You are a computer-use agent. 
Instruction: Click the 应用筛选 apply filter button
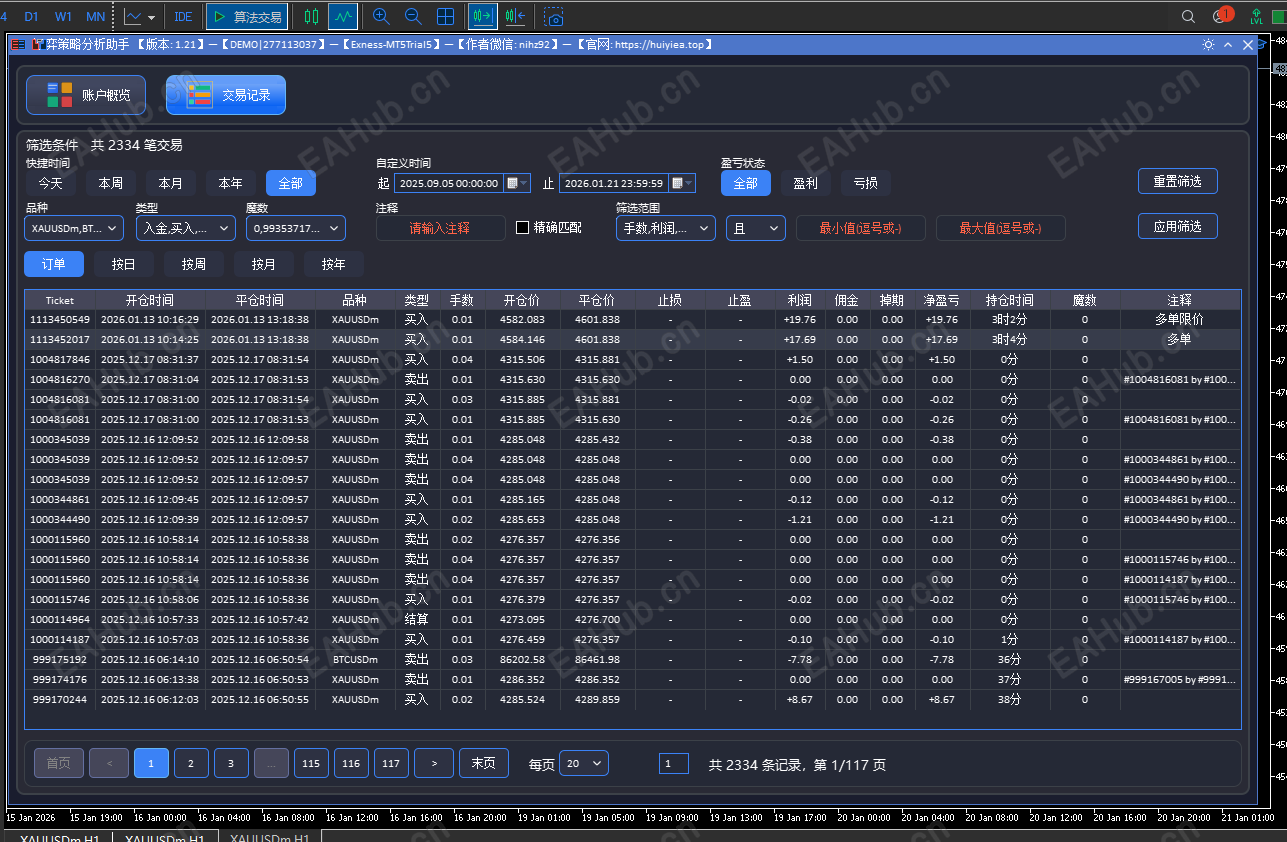coord(1178,226)
